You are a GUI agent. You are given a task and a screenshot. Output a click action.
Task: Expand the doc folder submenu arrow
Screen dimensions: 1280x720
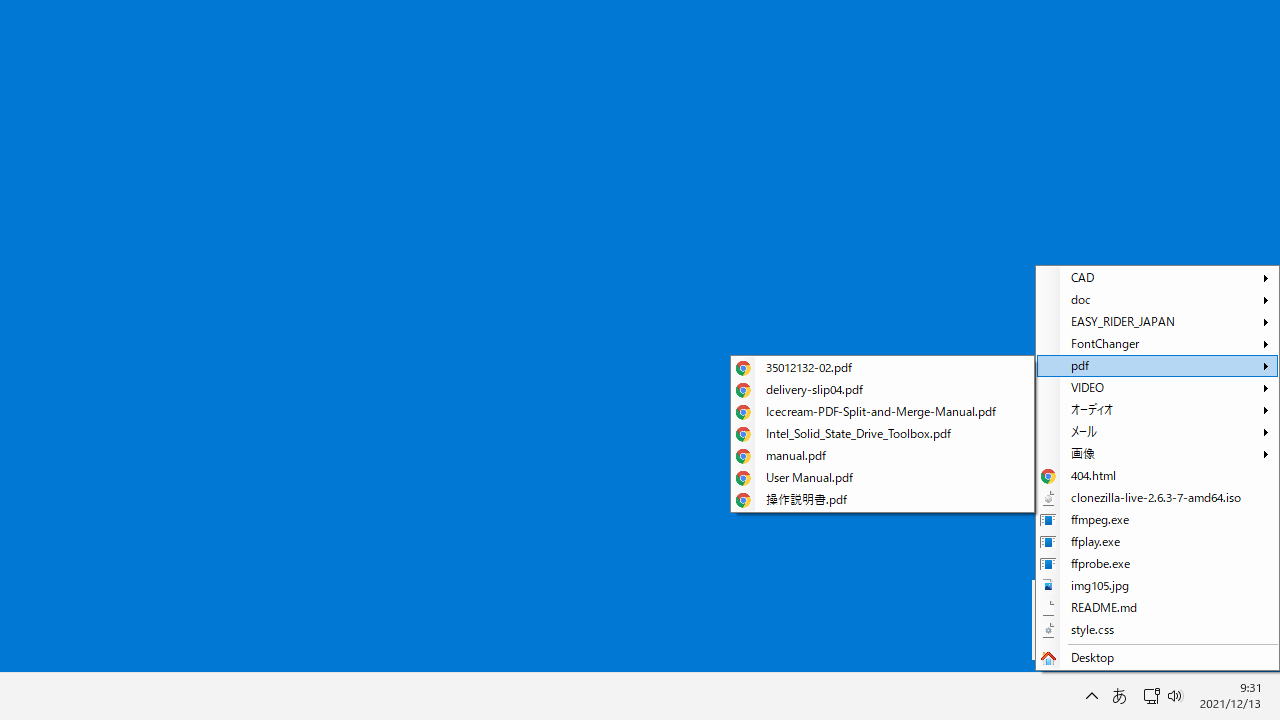1266,300
